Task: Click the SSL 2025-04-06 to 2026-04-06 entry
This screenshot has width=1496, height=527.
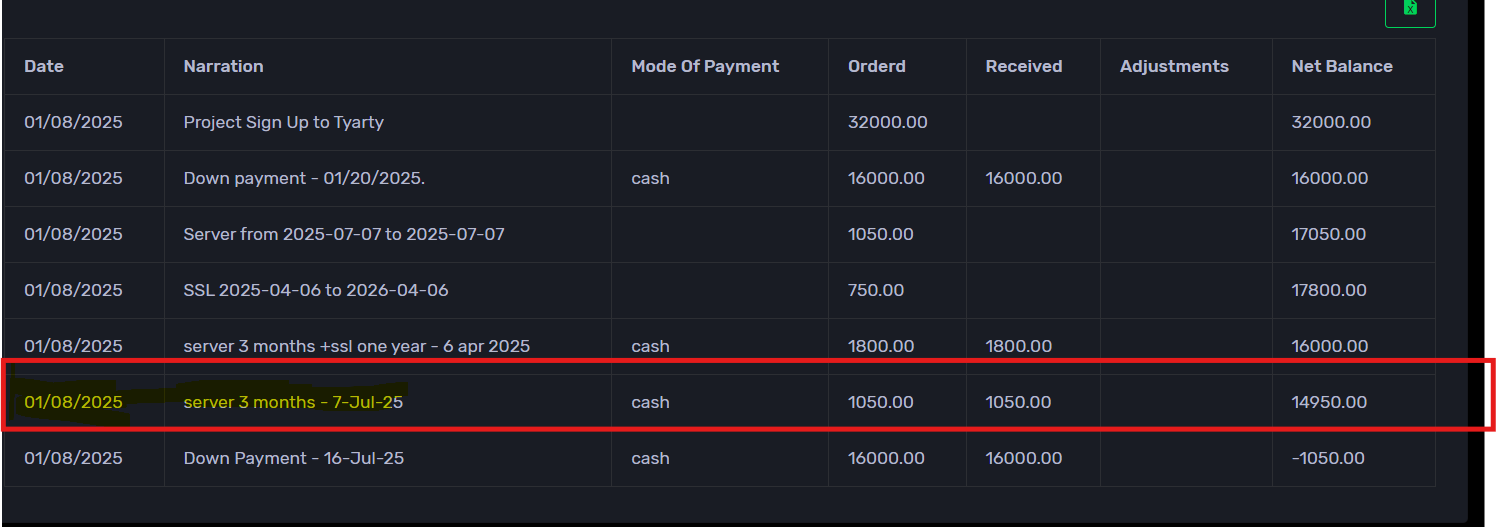Action: coord(315,290)
